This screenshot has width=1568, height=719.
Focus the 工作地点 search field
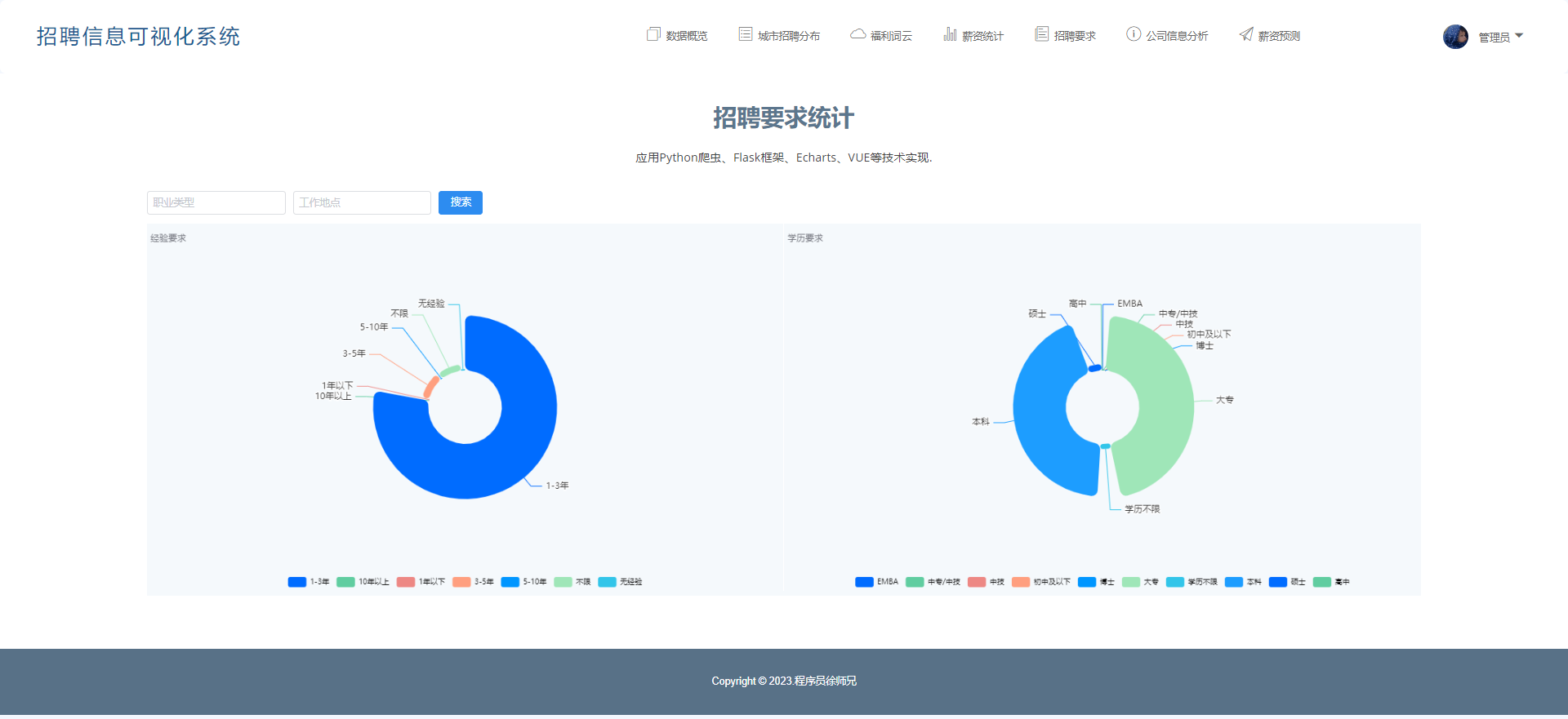[362, 202]
